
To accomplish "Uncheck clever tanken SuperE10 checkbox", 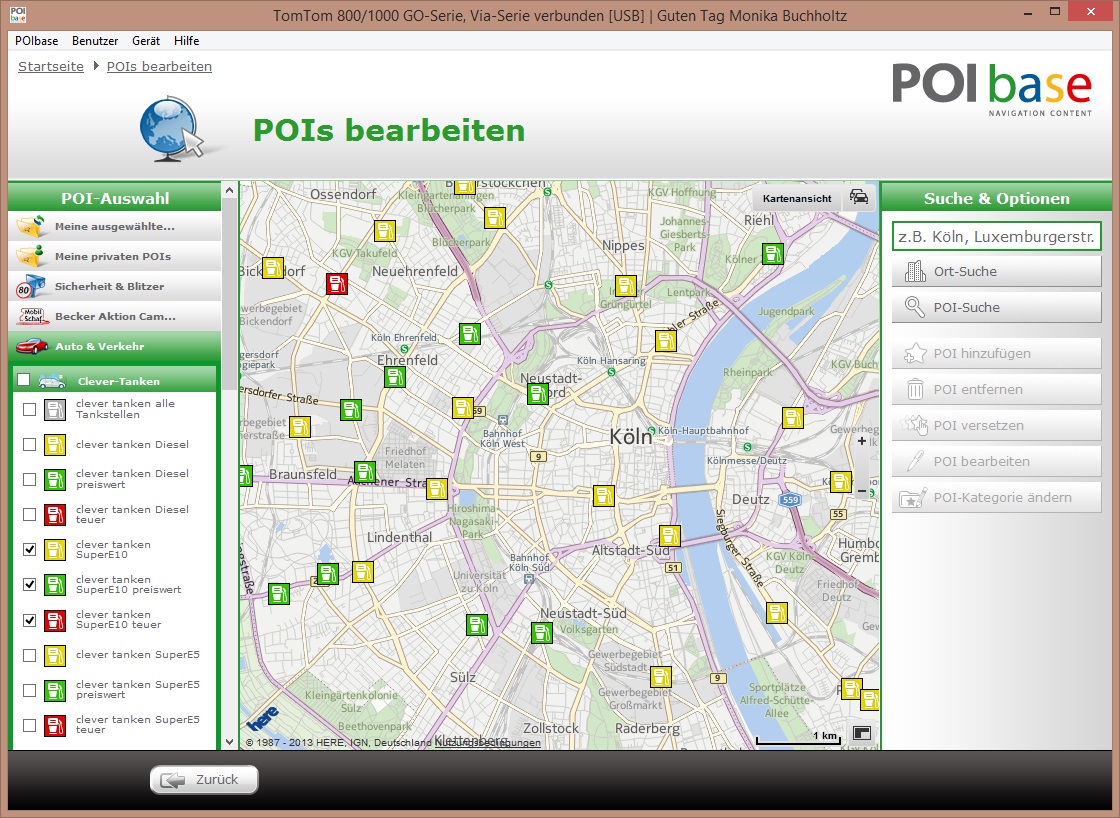I will pos(30,549).
